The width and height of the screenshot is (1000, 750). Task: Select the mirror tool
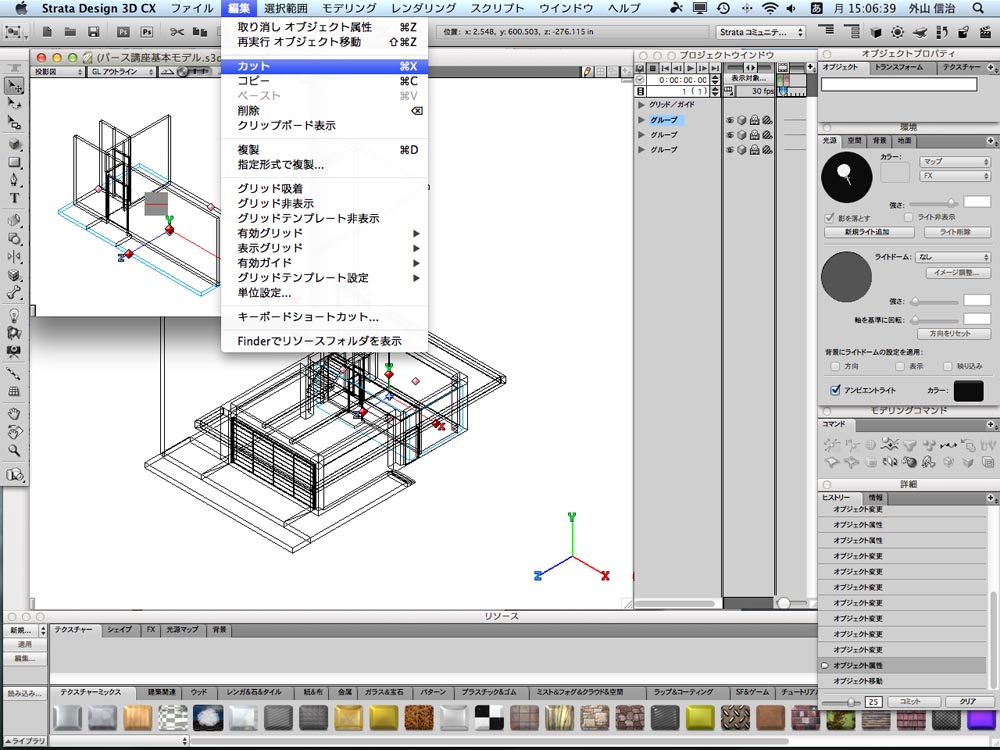[x=14, y=256]
